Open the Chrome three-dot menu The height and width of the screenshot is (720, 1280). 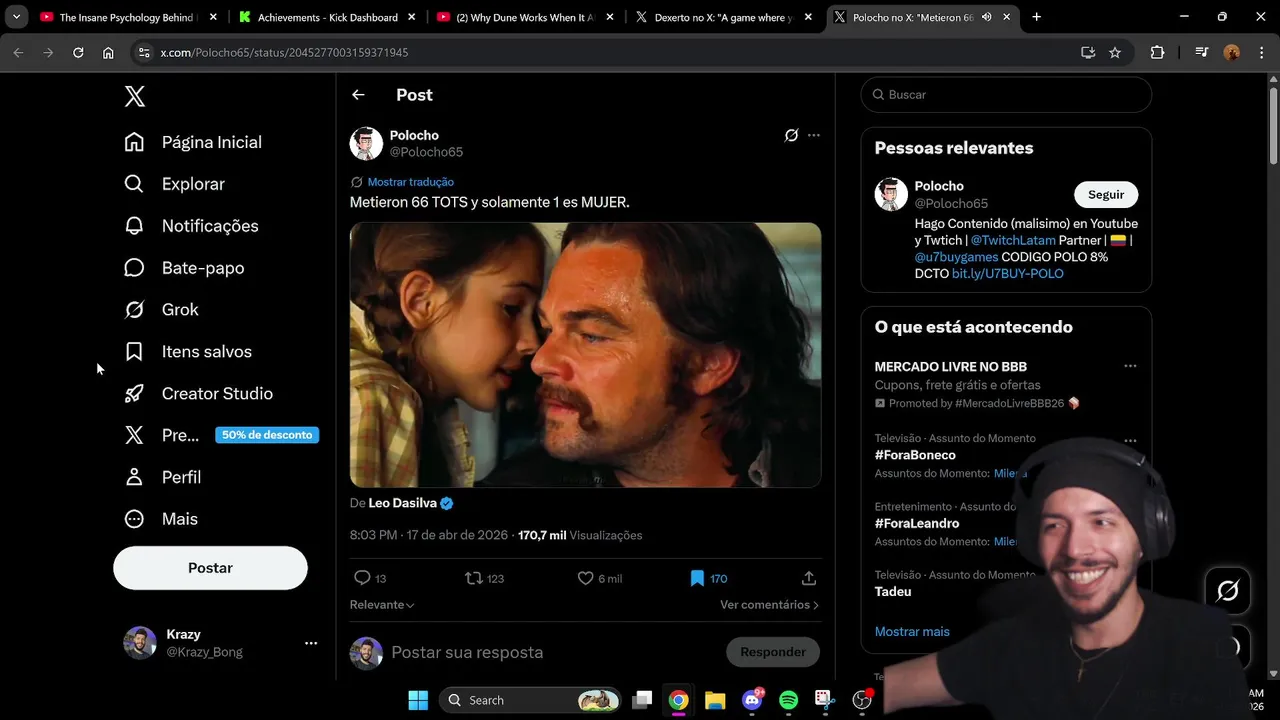coord(1260,52)
